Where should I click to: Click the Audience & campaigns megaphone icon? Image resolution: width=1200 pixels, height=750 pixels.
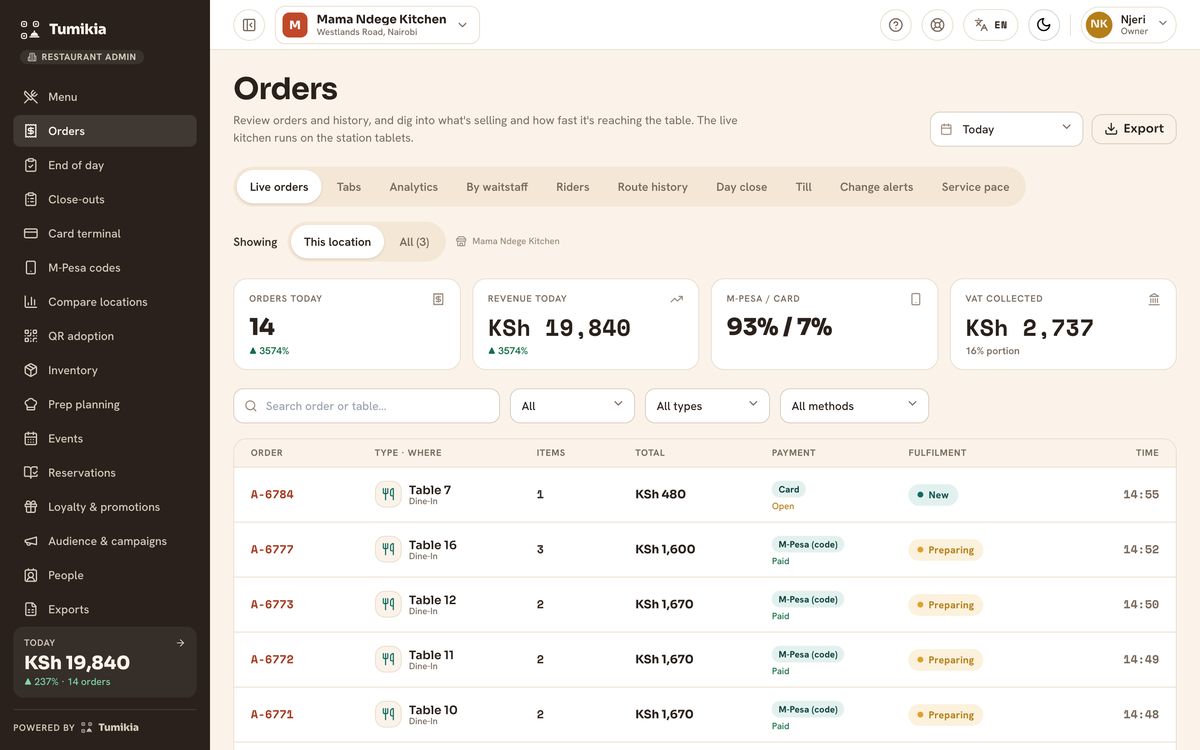tap(31, 541)
